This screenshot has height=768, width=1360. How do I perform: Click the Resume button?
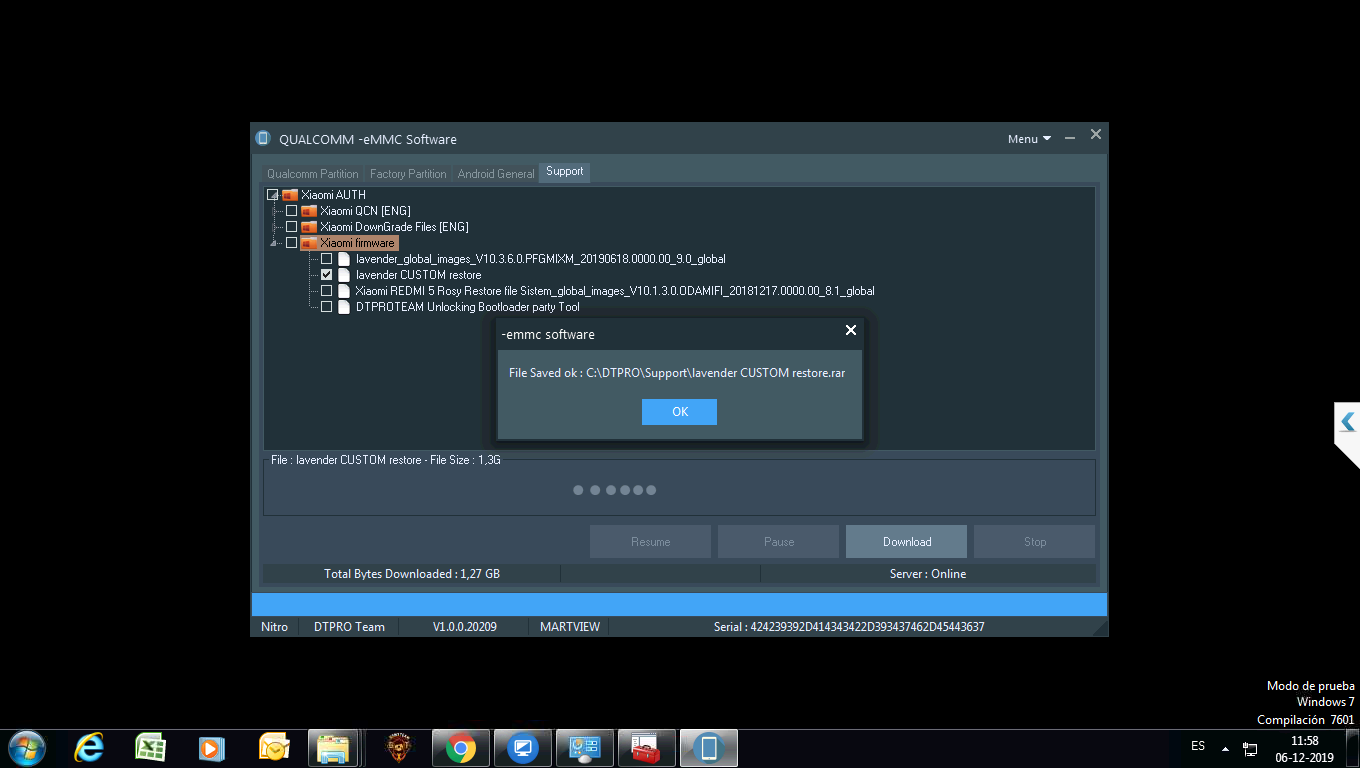click(x=650, y=542)
